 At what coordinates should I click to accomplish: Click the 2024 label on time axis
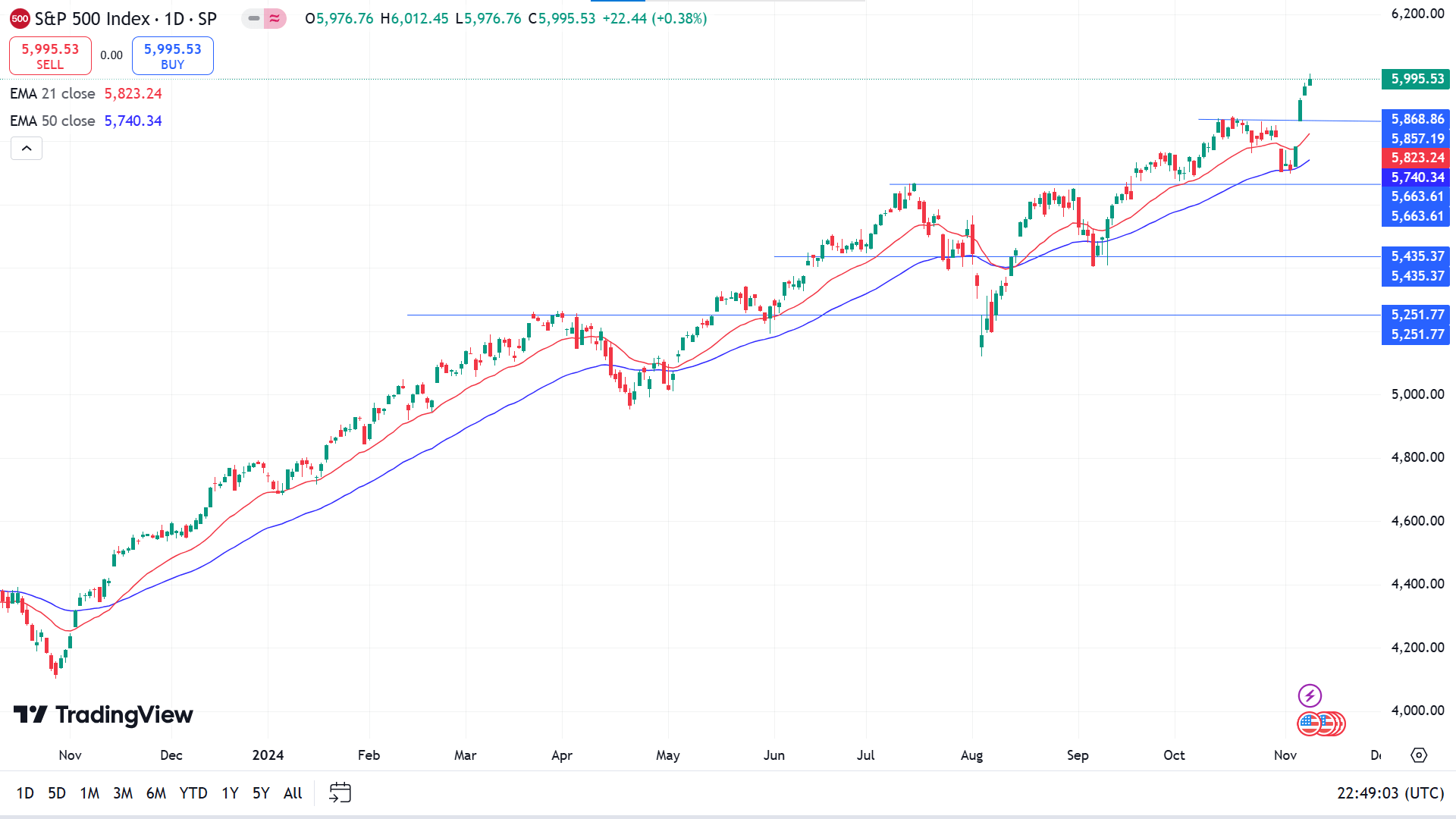coord(268,755)
